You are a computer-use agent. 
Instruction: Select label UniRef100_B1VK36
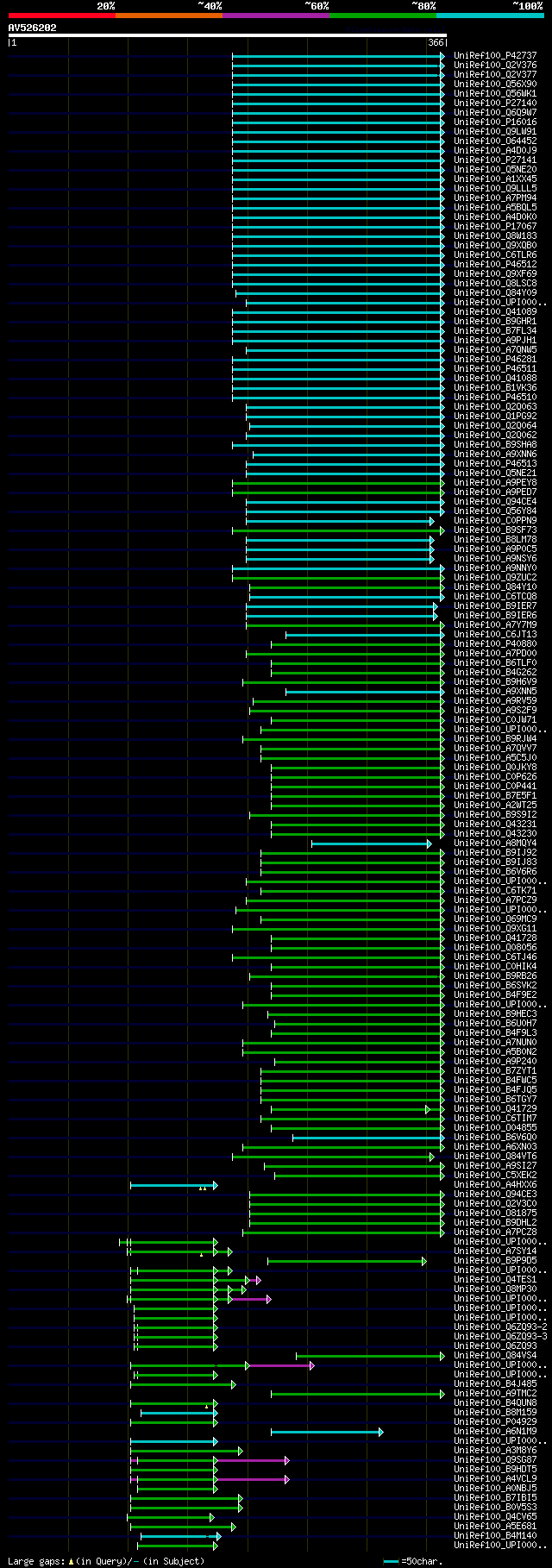pyautogui.click(x=495, y=388)
